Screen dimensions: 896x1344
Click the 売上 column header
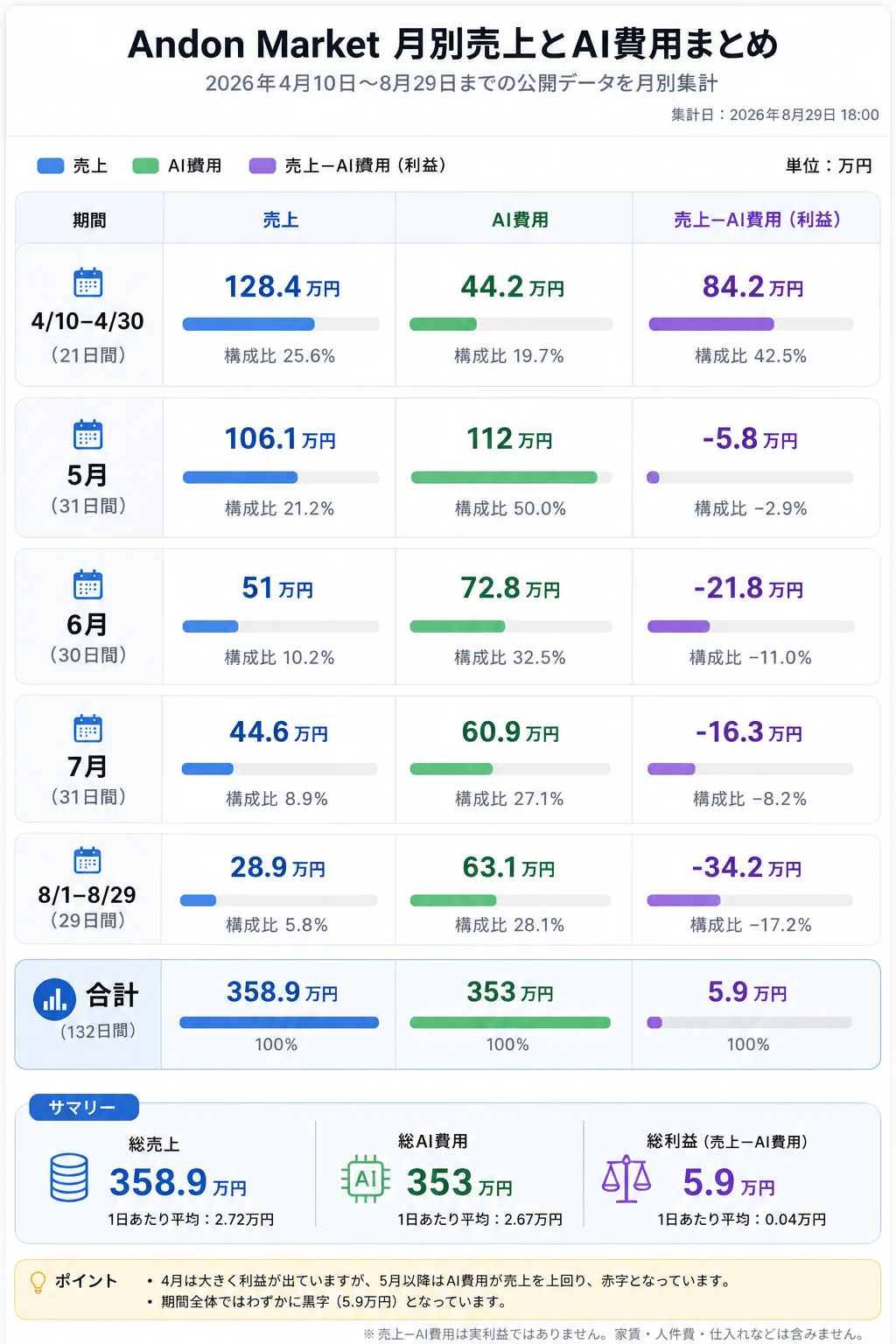[281, 220]
